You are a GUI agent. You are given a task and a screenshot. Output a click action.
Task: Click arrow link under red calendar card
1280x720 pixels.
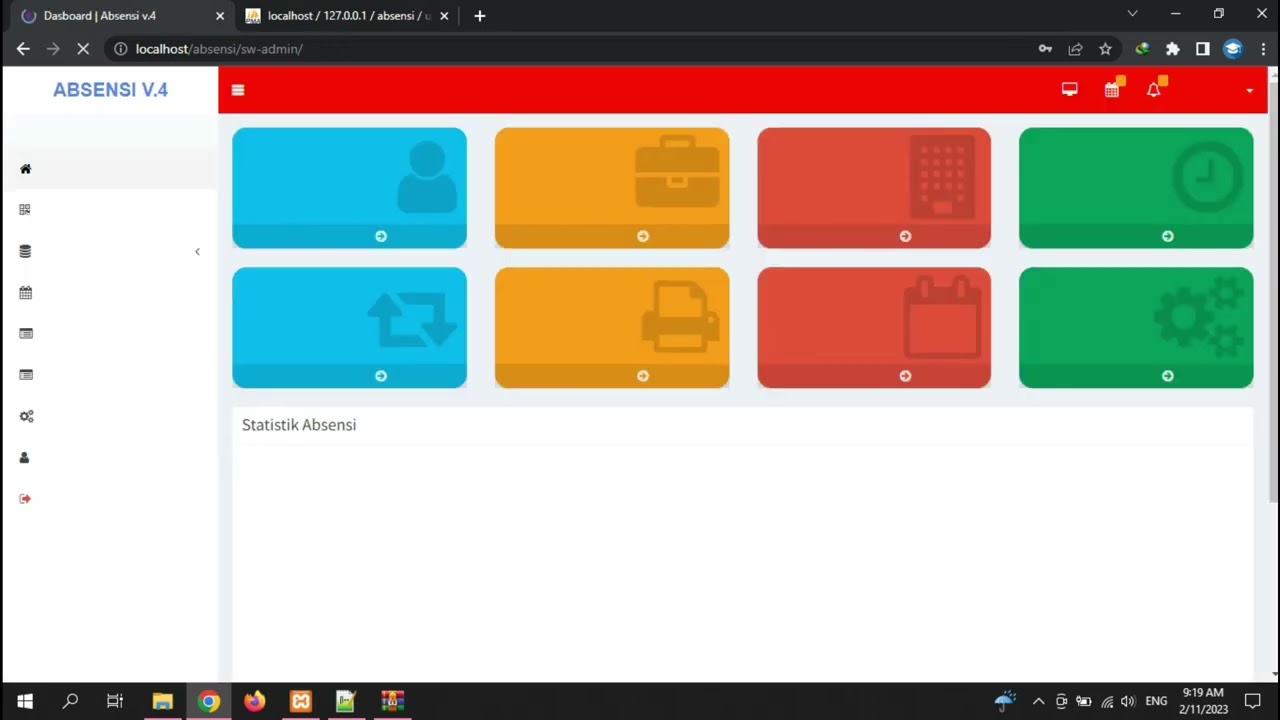(905, 376)
